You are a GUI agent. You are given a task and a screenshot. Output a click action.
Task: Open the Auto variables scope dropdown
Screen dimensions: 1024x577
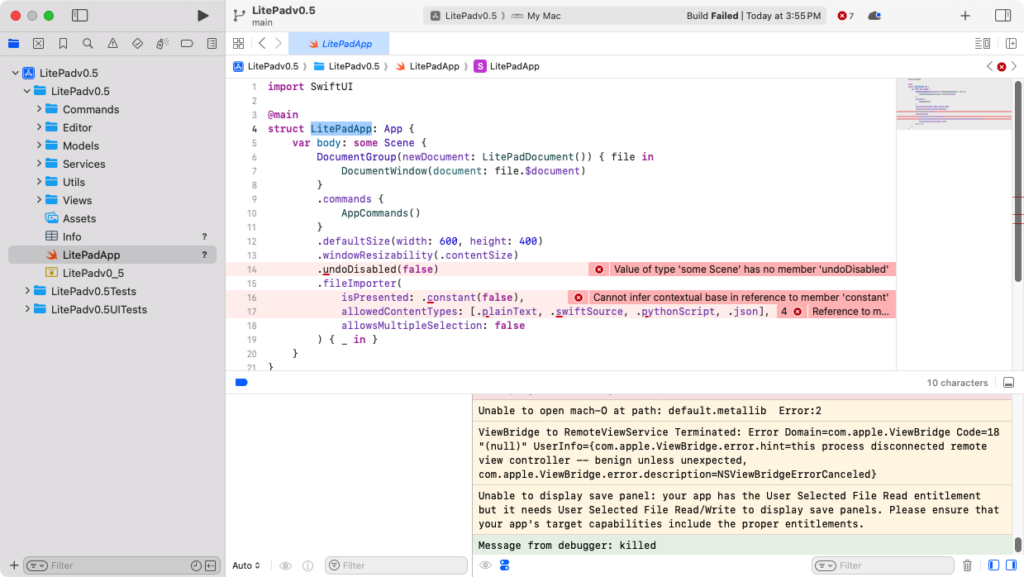tap(246, 566)
